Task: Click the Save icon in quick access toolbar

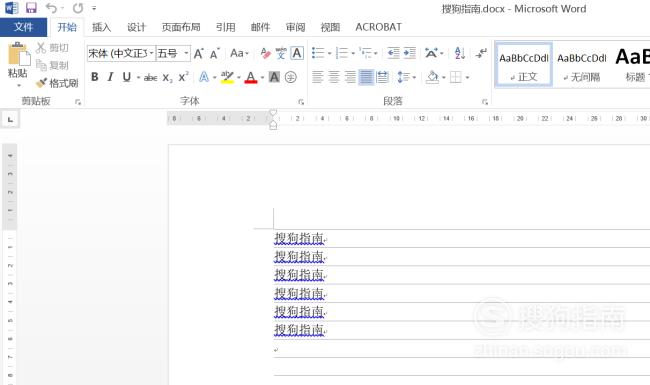Action: click(x=31, y=7)
